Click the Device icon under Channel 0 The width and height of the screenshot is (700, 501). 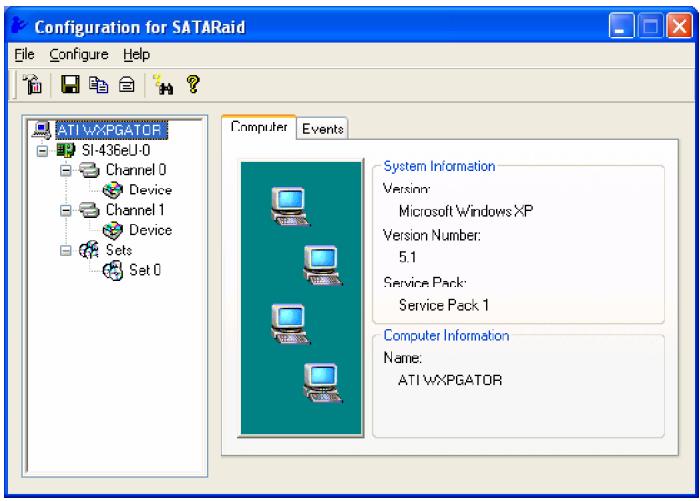(x=112, y=190)
